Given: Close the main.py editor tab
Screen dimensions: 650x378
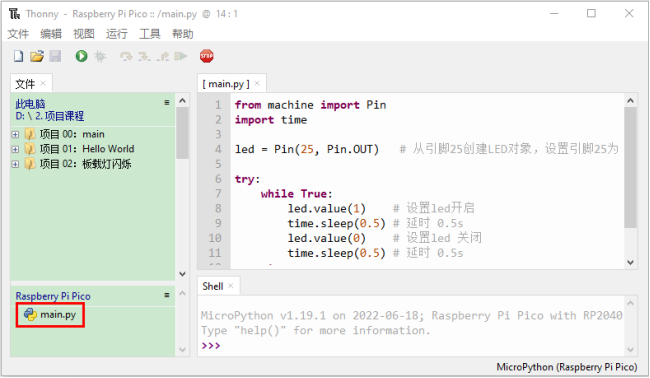Looking at the screenshot, I should click(x=257, y=83).
